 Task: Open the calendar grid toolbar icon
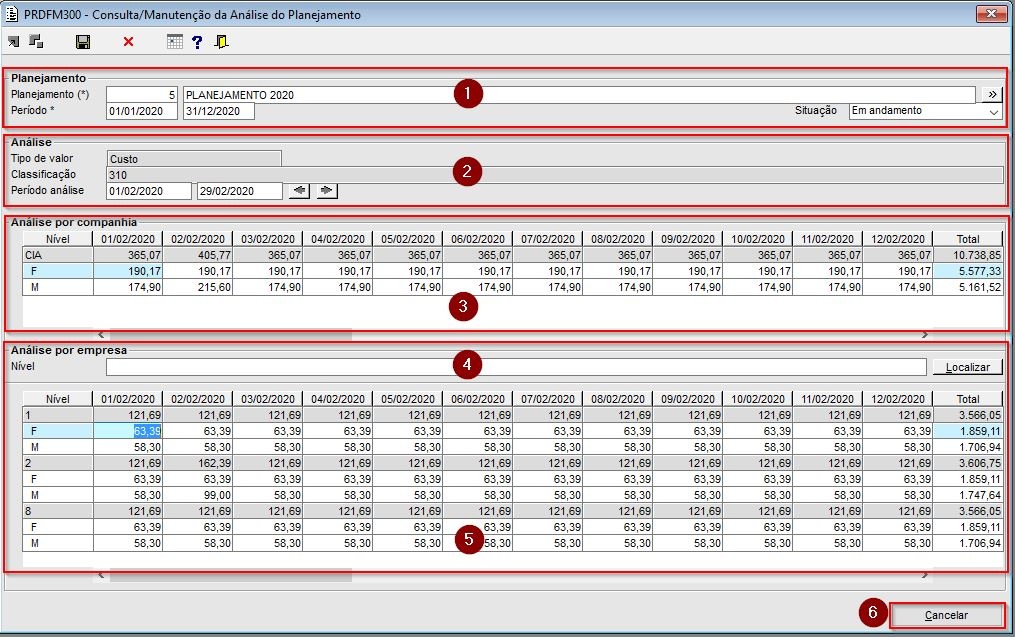point(175,42)
